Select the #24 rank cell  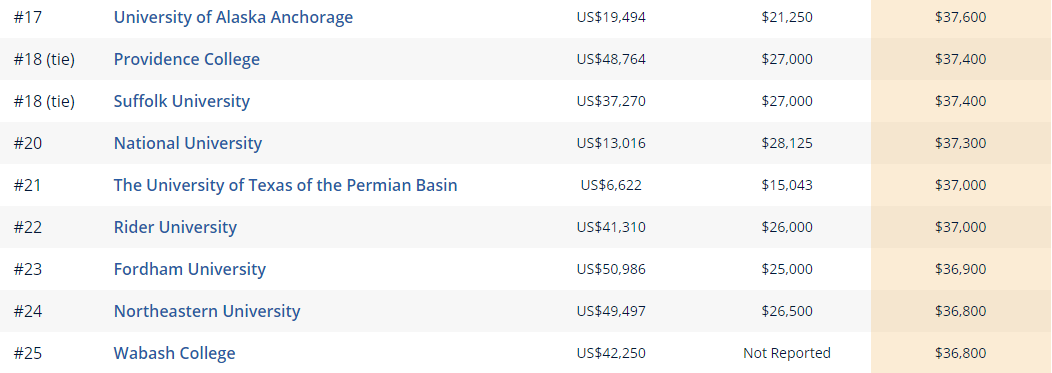click(28, 311)
